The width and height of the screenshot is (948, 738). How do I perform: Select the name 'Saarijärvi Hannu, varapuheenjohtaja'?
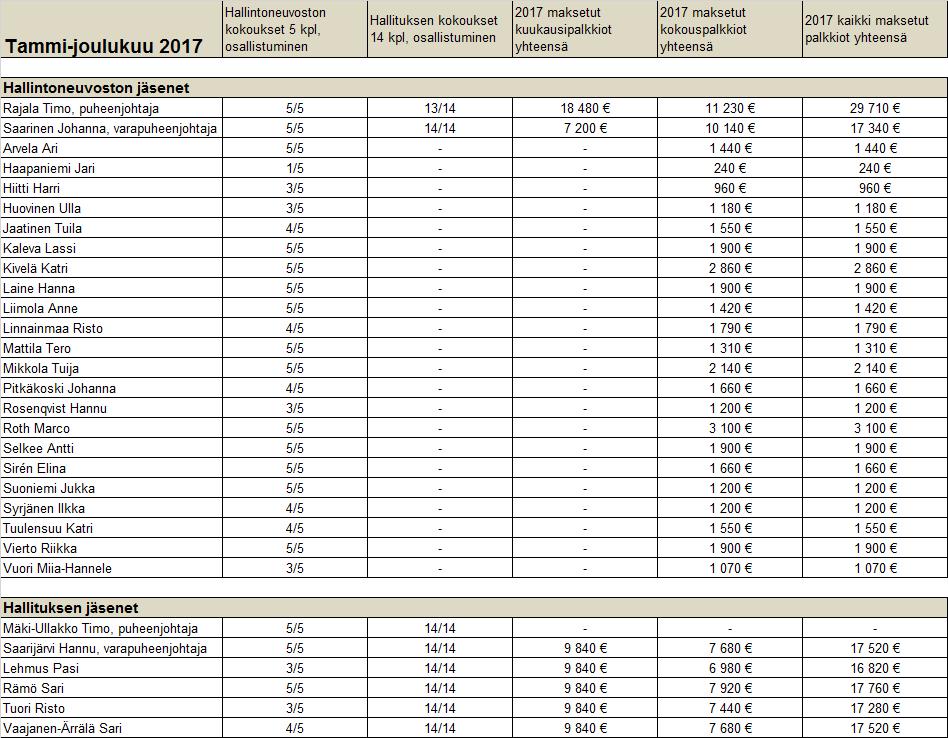pos(105,648)
